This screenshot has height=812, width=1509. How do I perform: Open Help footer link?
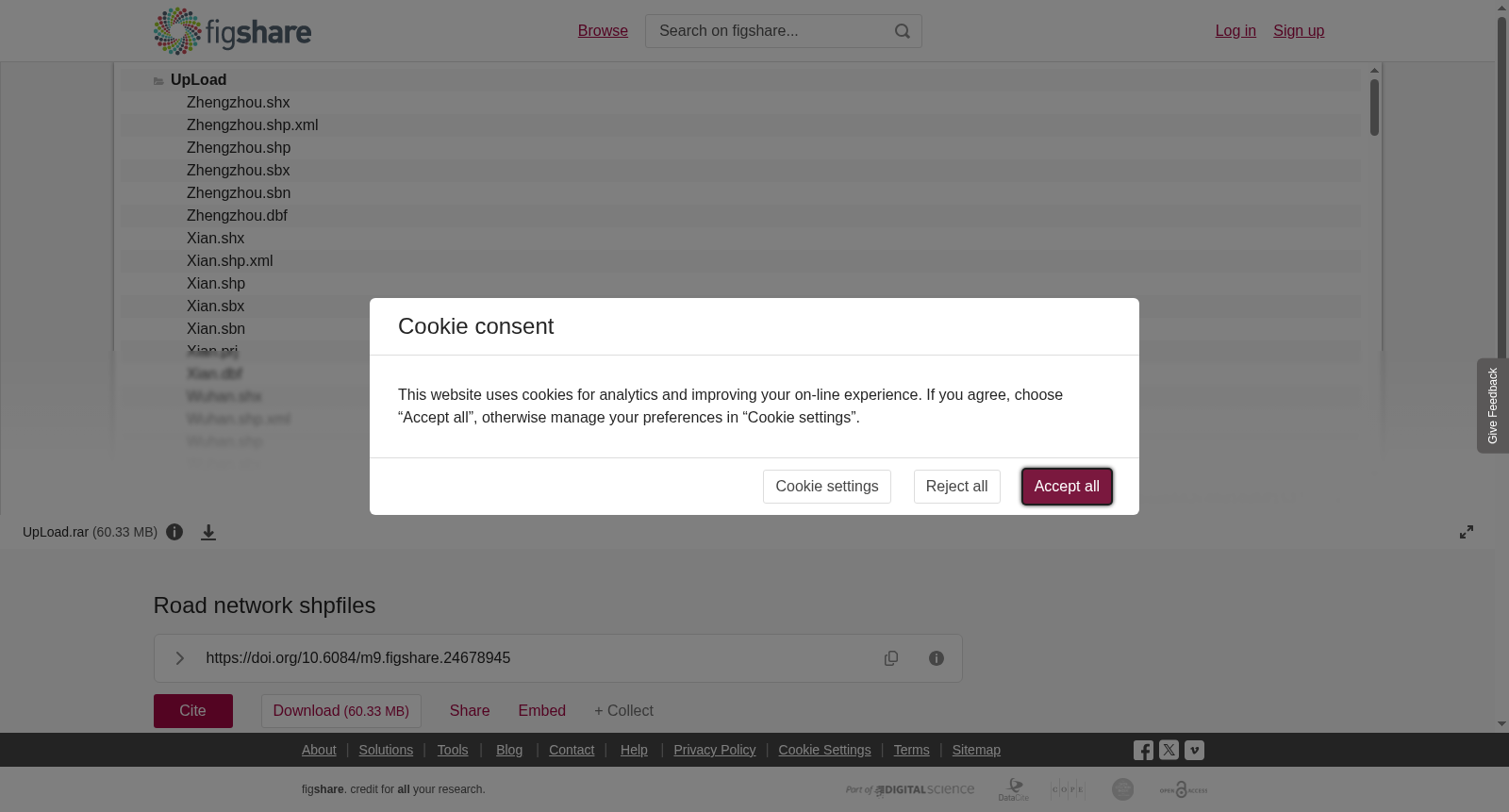click(634, 750)
